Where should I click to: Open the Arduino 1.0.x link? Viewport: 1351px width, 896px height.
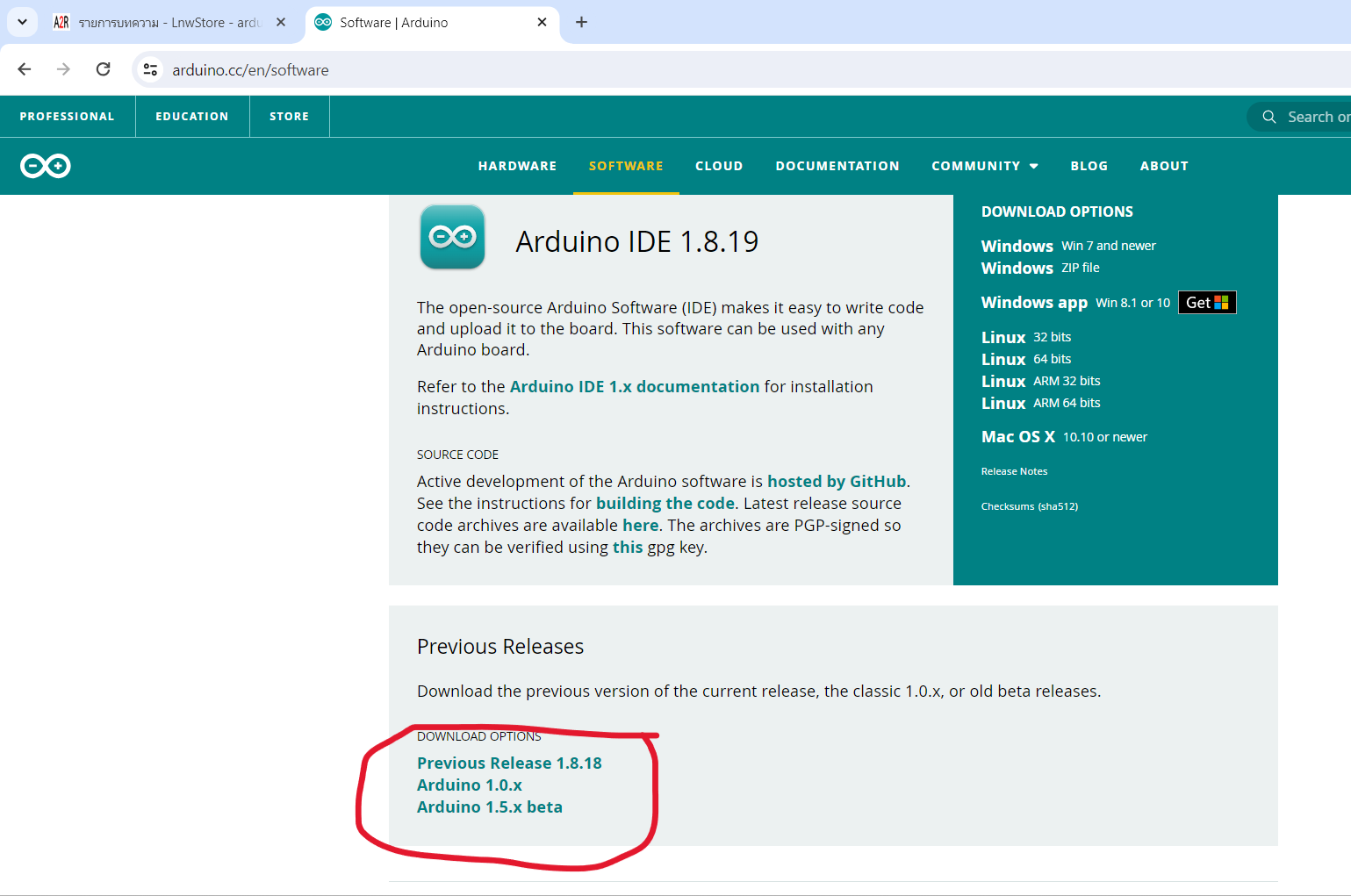(470, 785)
